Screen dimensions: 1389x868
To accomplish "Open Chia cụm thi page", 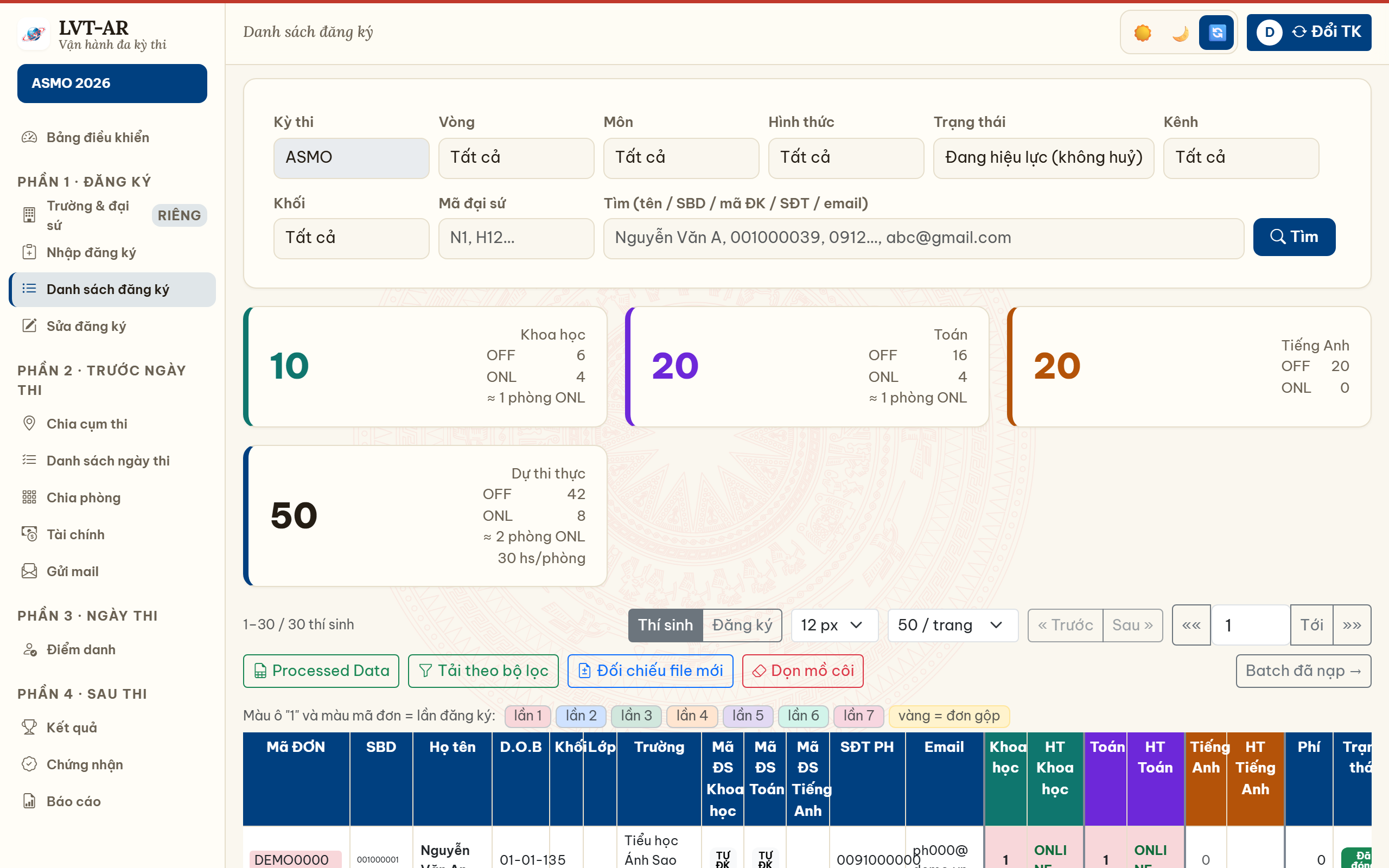I will click(112, 424).
